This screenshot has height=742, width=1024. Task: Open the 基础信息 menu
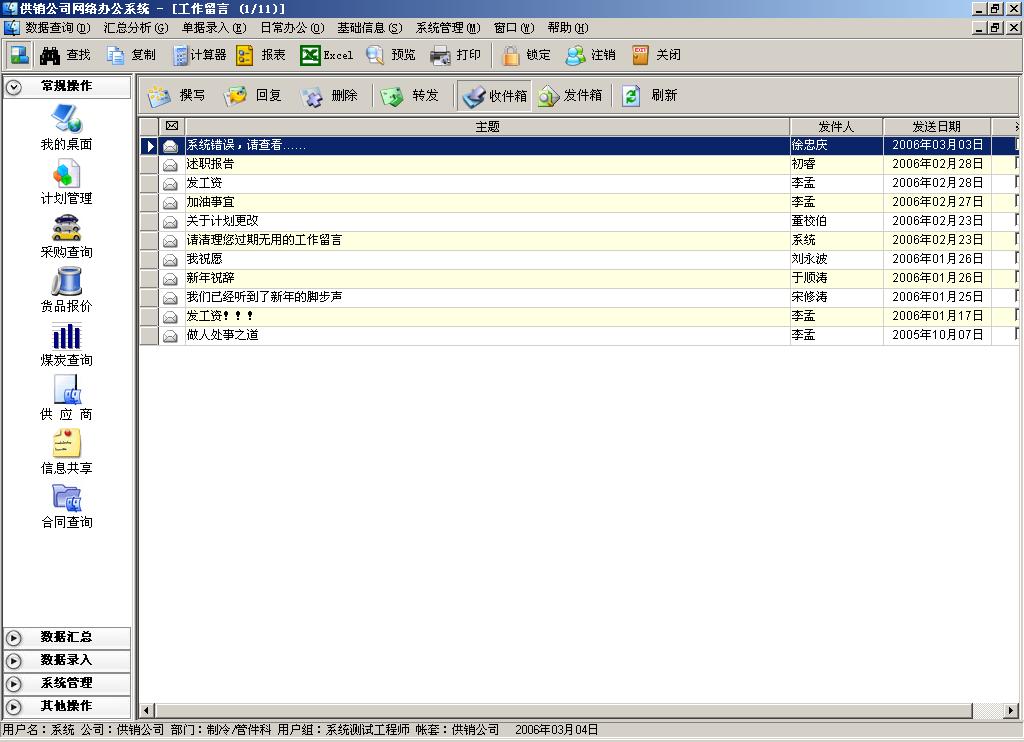370,28
